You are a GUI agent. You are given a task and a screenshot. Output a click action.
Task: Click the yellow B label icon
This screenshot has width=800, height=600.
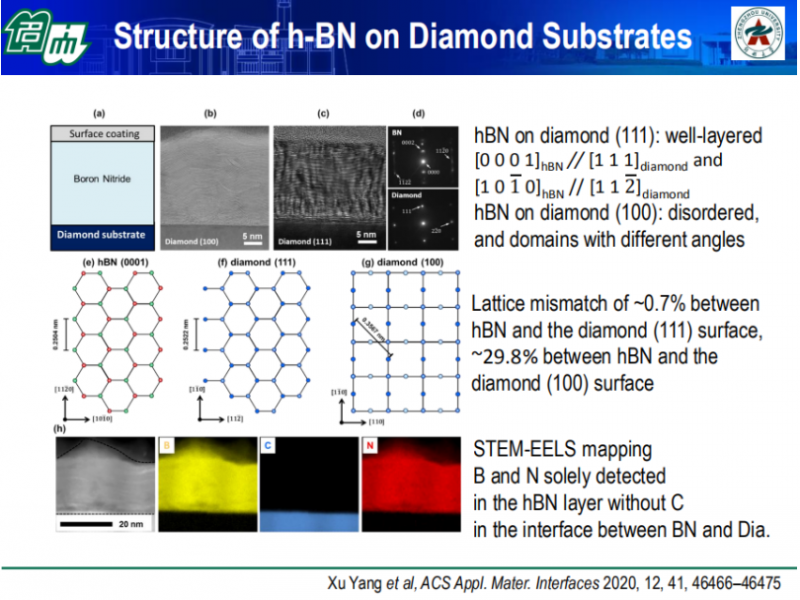[166, 445]
